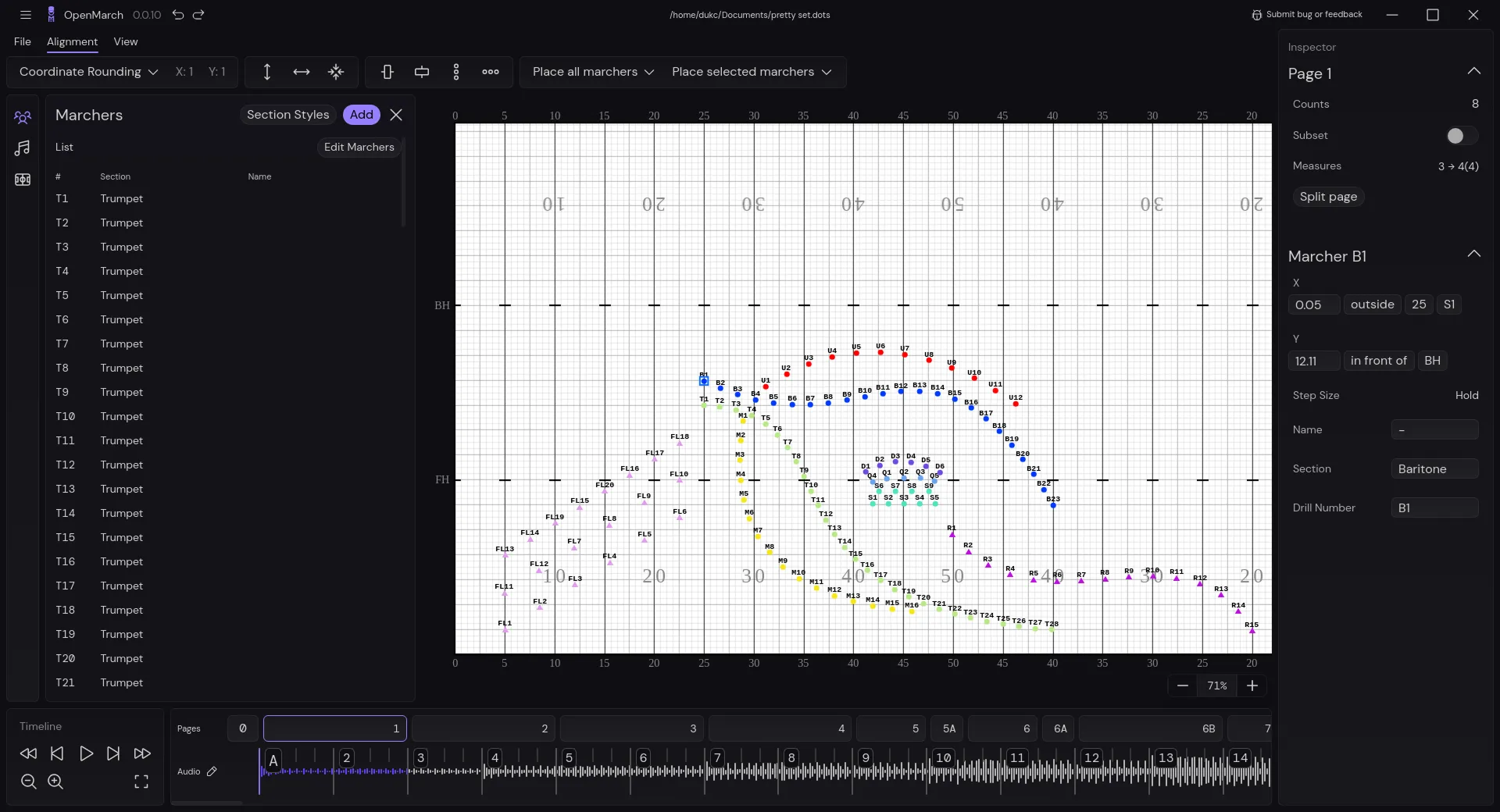Open the Alignment menu
This screenshot has height=812, width=1500.
pos(72,42)
